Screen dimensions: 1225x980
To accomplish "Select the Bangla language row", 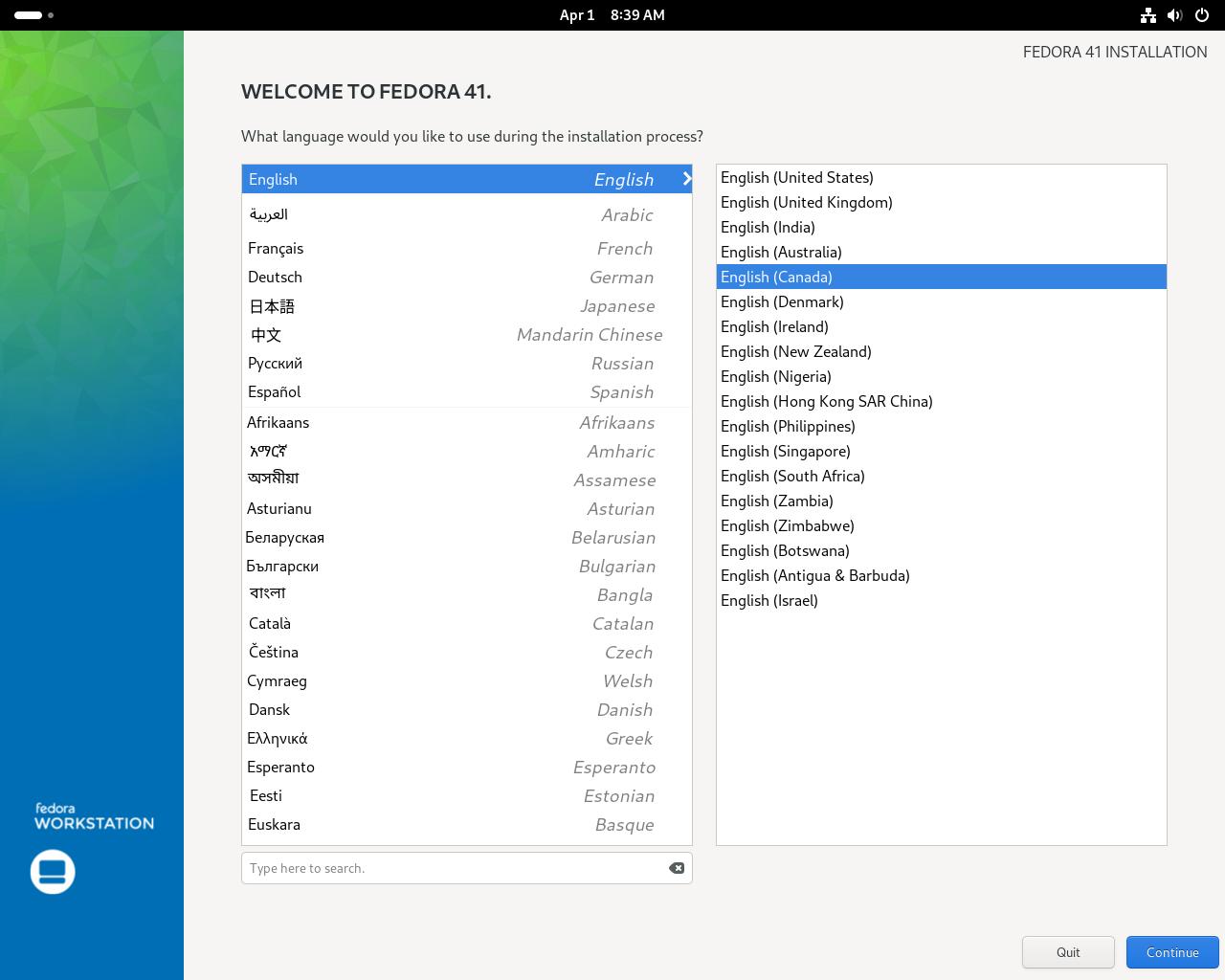I will (467, 594).
